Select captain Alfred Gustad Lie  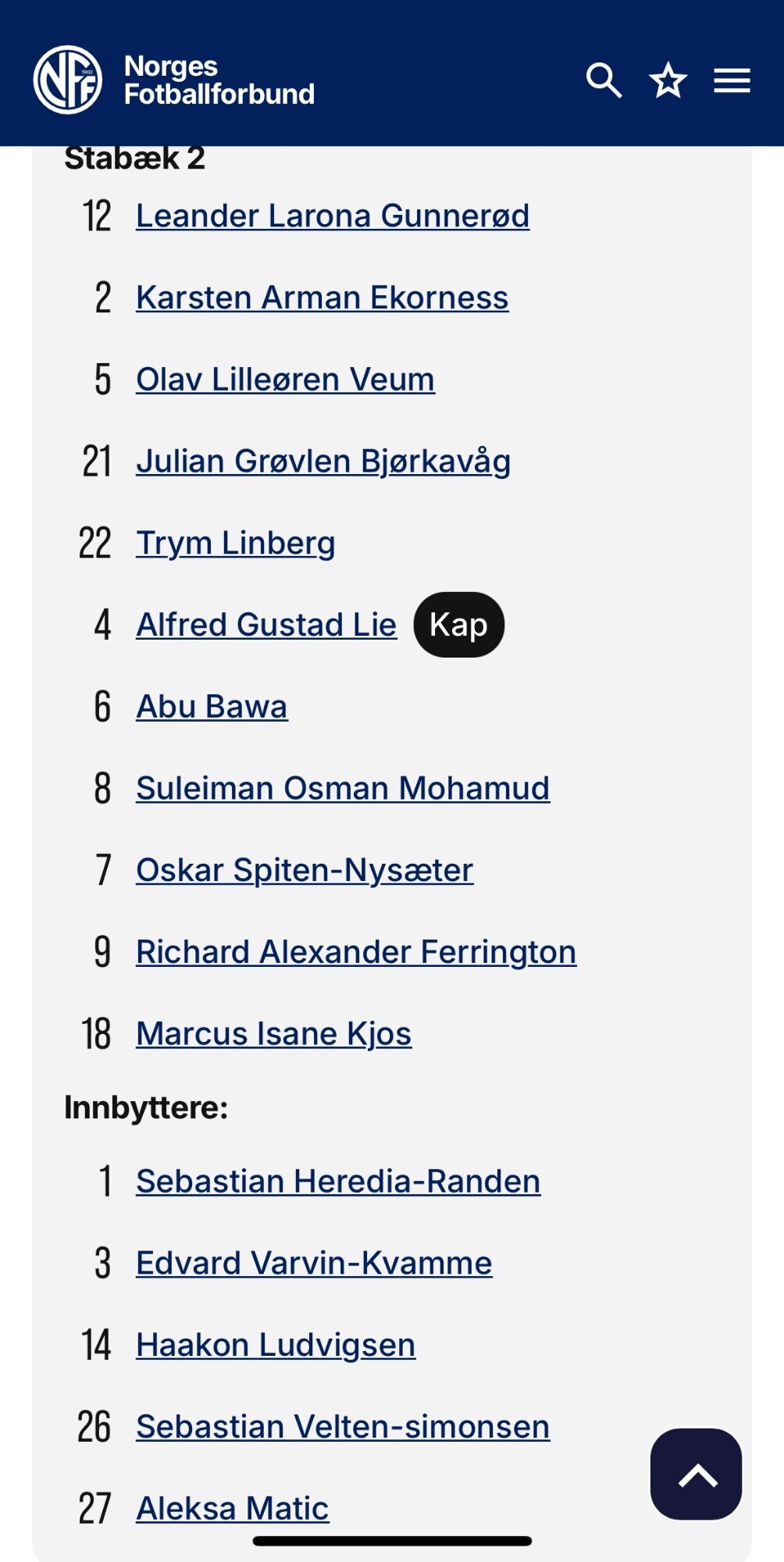(266, 625)
